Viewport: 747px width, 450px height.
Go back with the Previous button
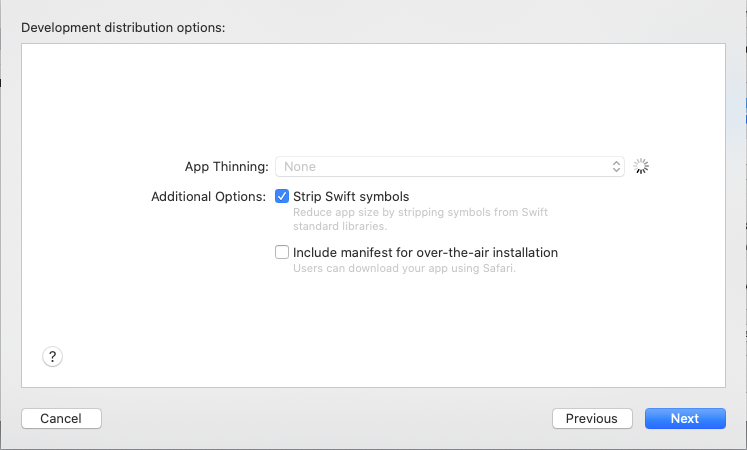pyautogui.click(x=592, y=418)
